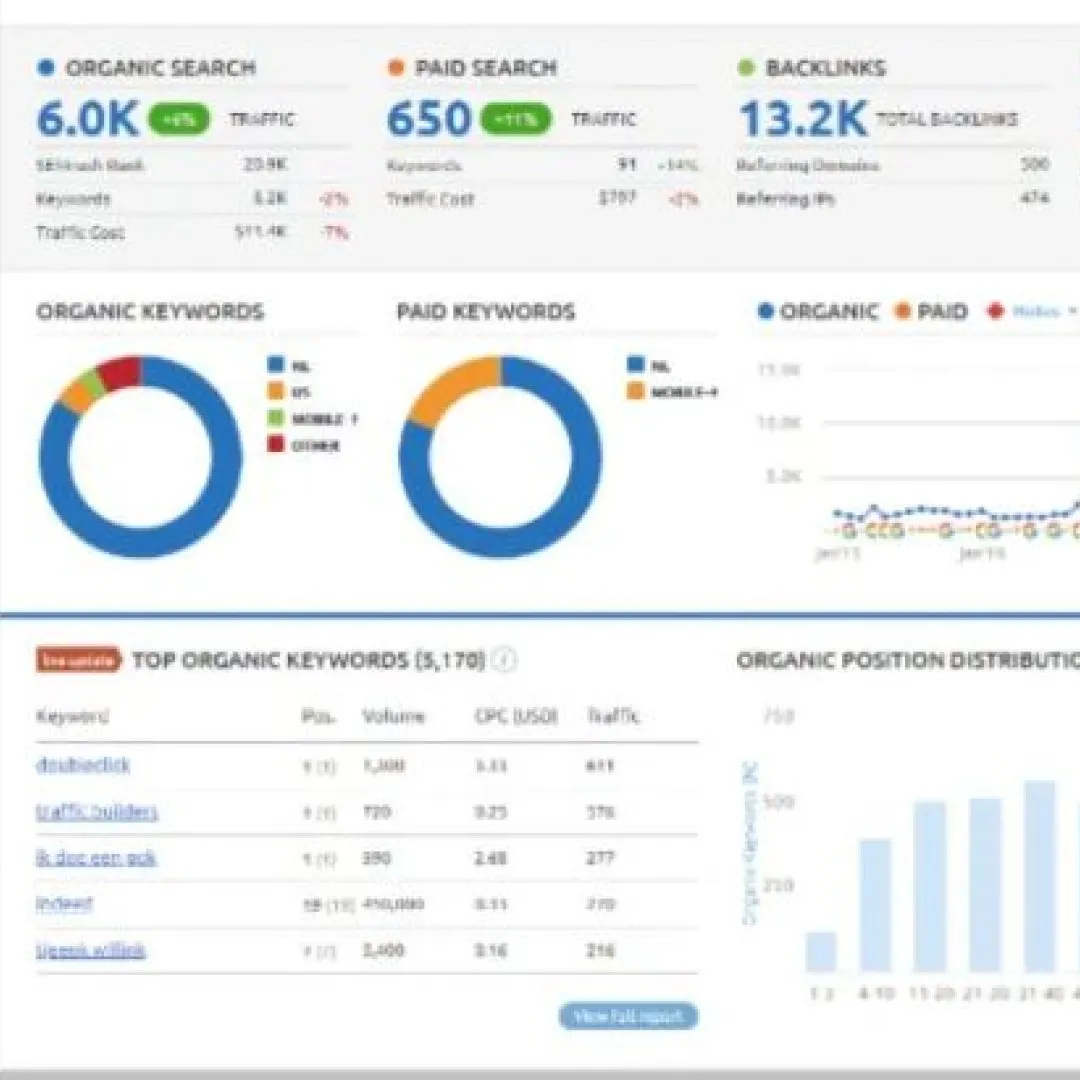This screenshot has height=1080, width=1080.
Task: Open the 'traffic builders' keyword link
Action: (x=97, y=811)
